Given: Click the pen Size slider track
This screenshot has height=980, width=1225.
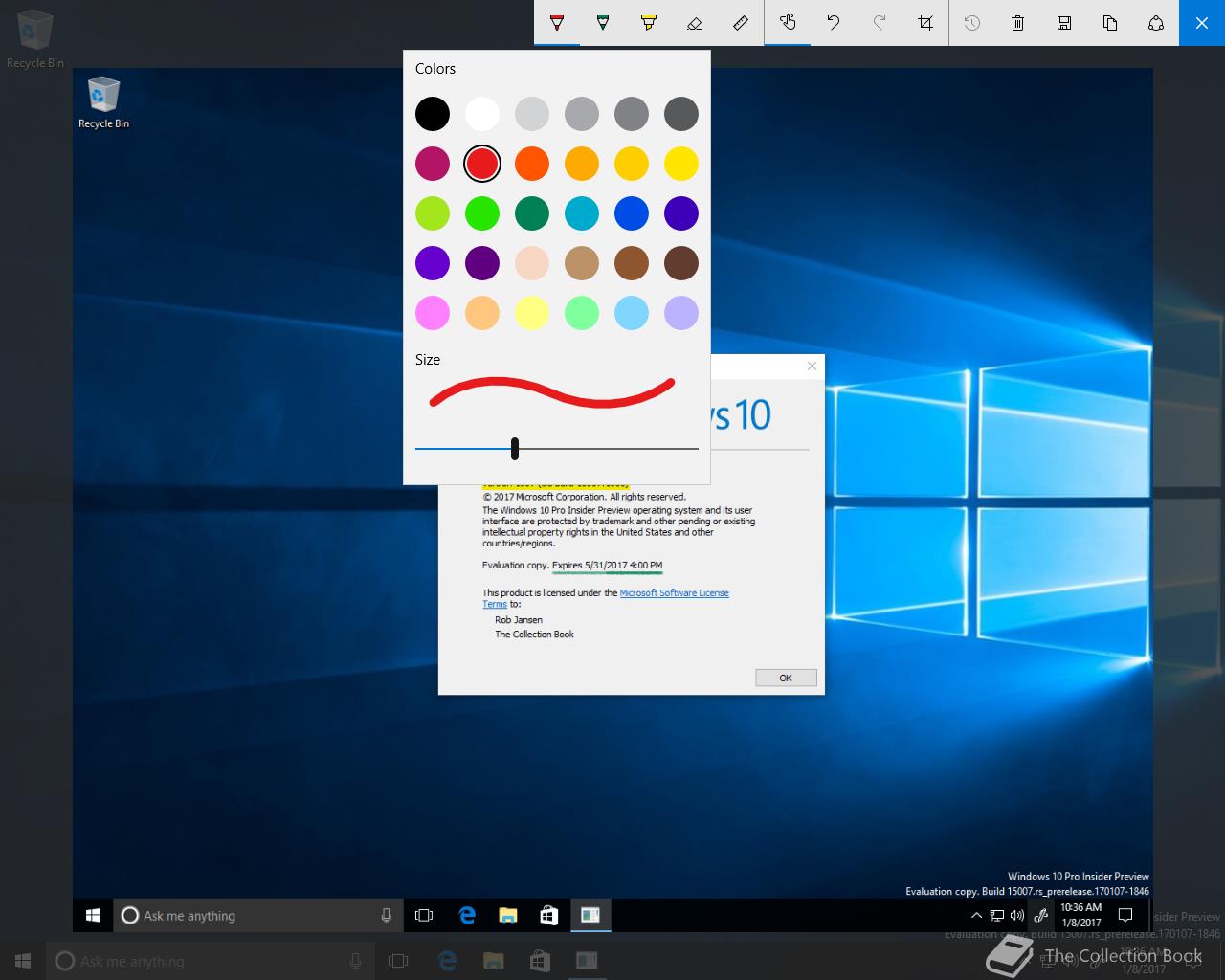Looking at the screenshot, I should pyautogui.click(x=557, y=448).
